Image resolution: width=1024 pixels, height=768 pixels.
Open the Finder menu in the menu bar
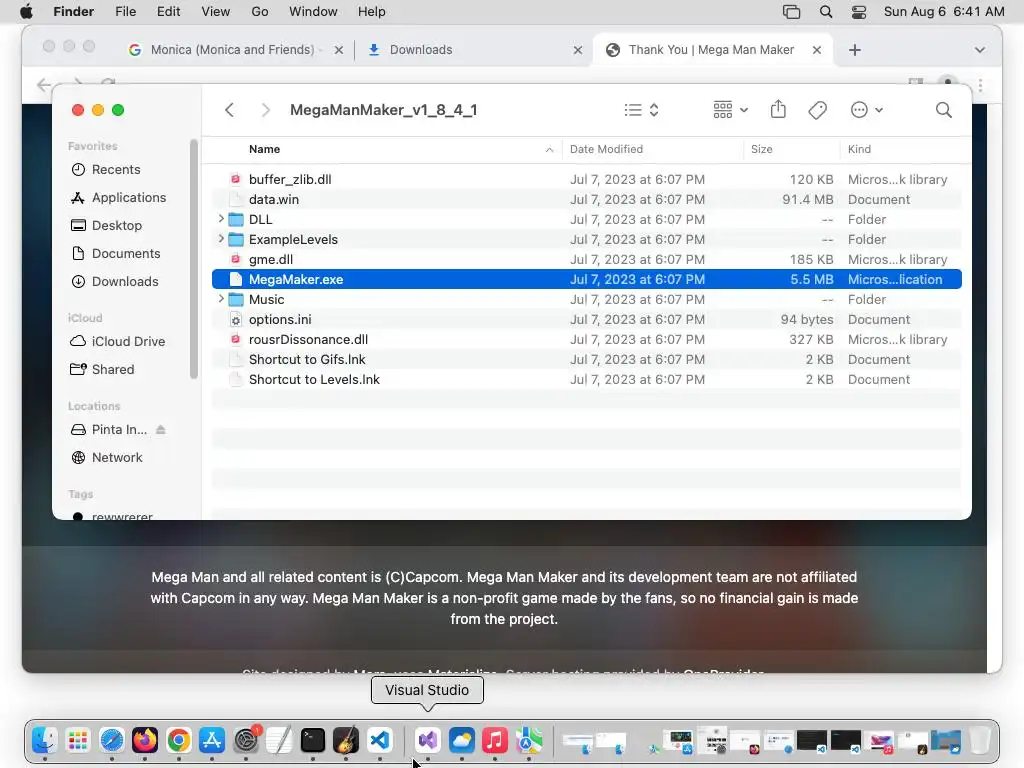(x=73, y=12)
